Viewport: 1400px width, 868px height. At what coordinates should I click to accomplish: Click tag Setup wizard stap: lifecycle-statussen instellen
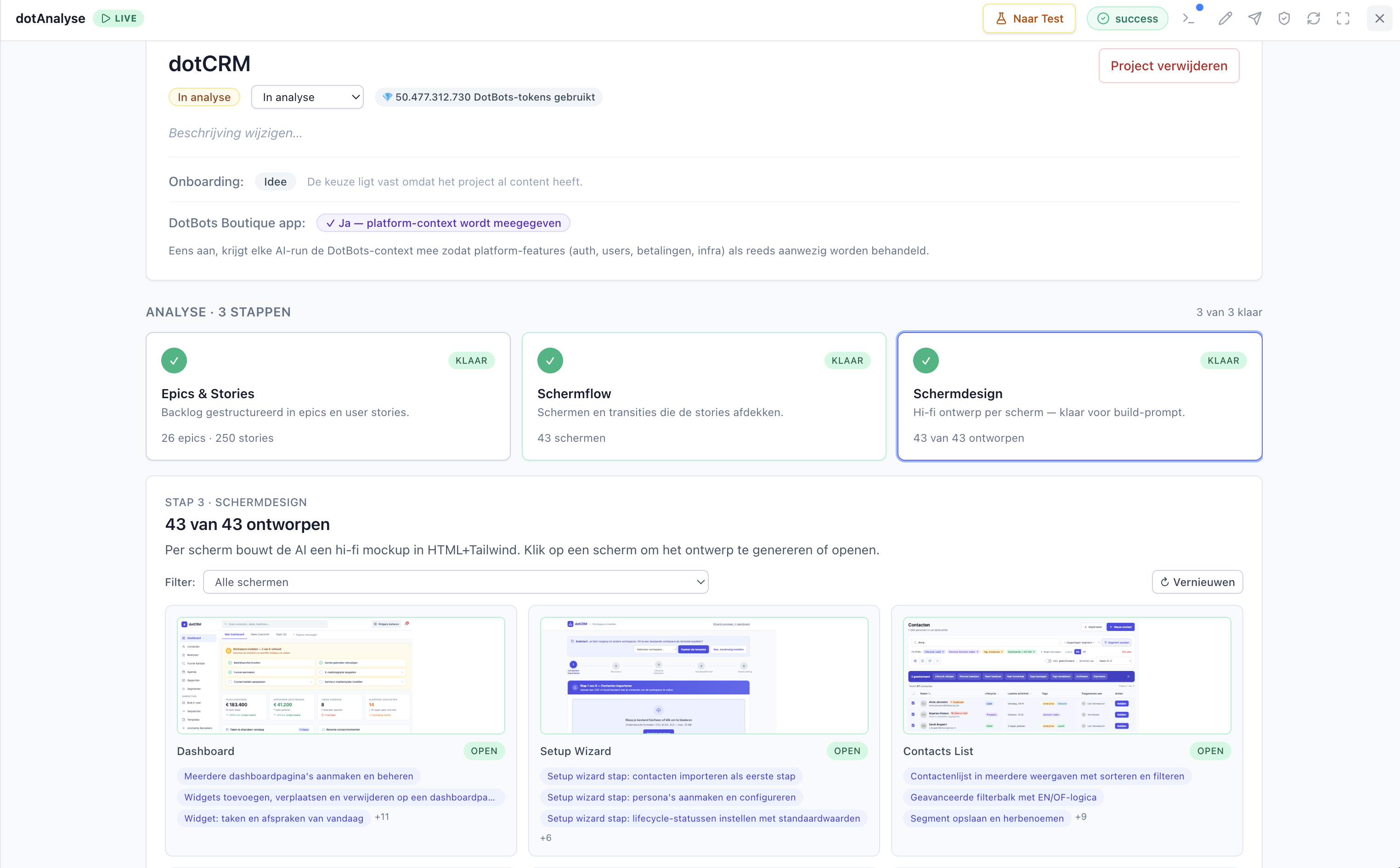[704, 818]
